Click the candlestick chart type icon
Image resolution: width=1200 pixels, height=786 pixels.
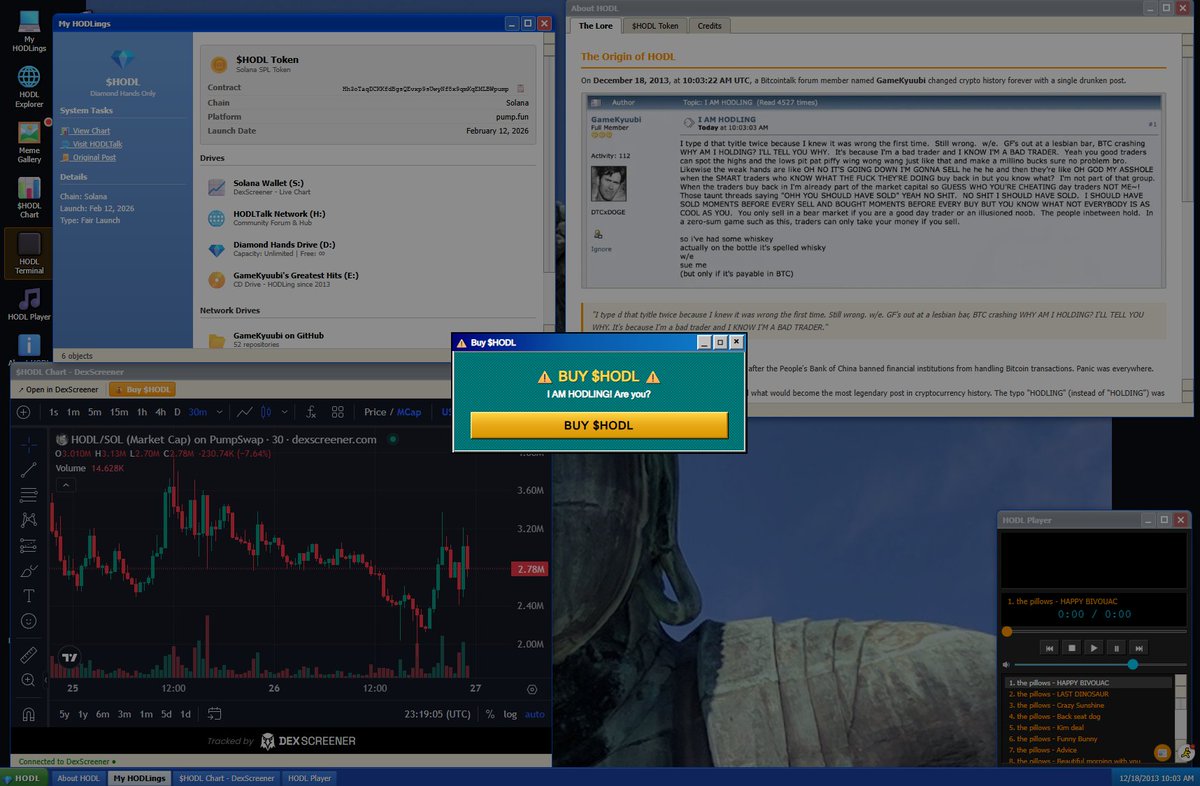[266, 412]
